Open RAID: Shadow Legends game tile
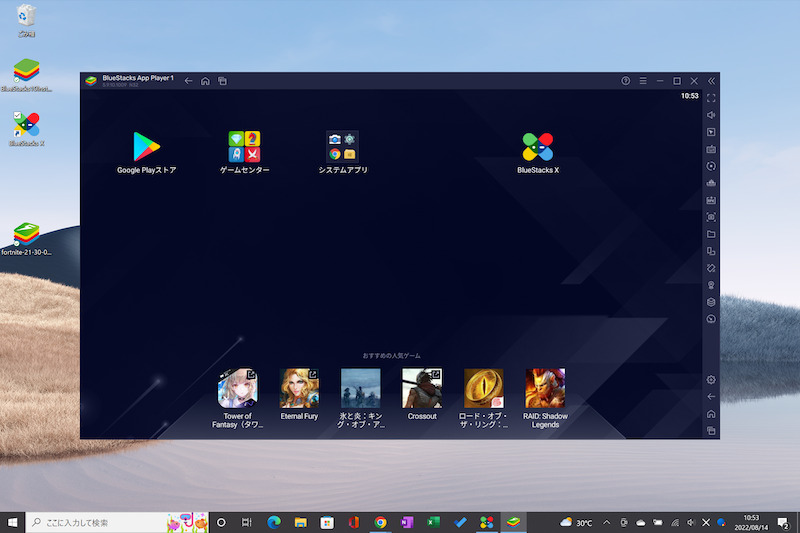 click(x=545, y=388)
